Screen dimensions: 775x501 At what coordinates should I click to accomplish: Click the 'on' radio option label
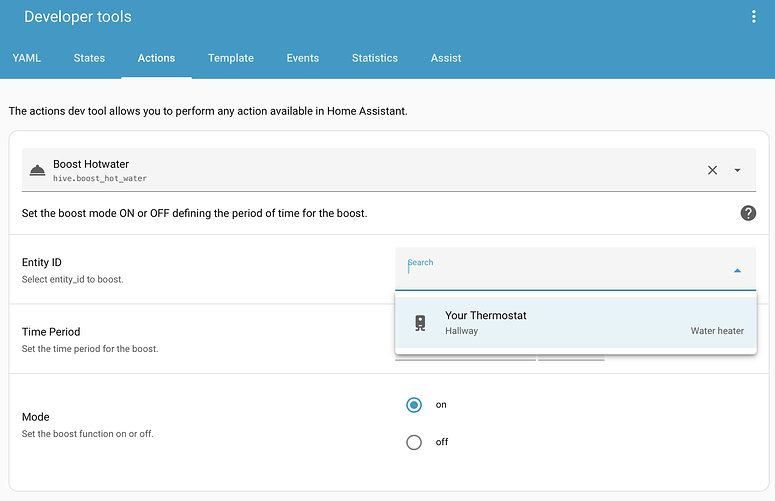[x=441, y=405]
